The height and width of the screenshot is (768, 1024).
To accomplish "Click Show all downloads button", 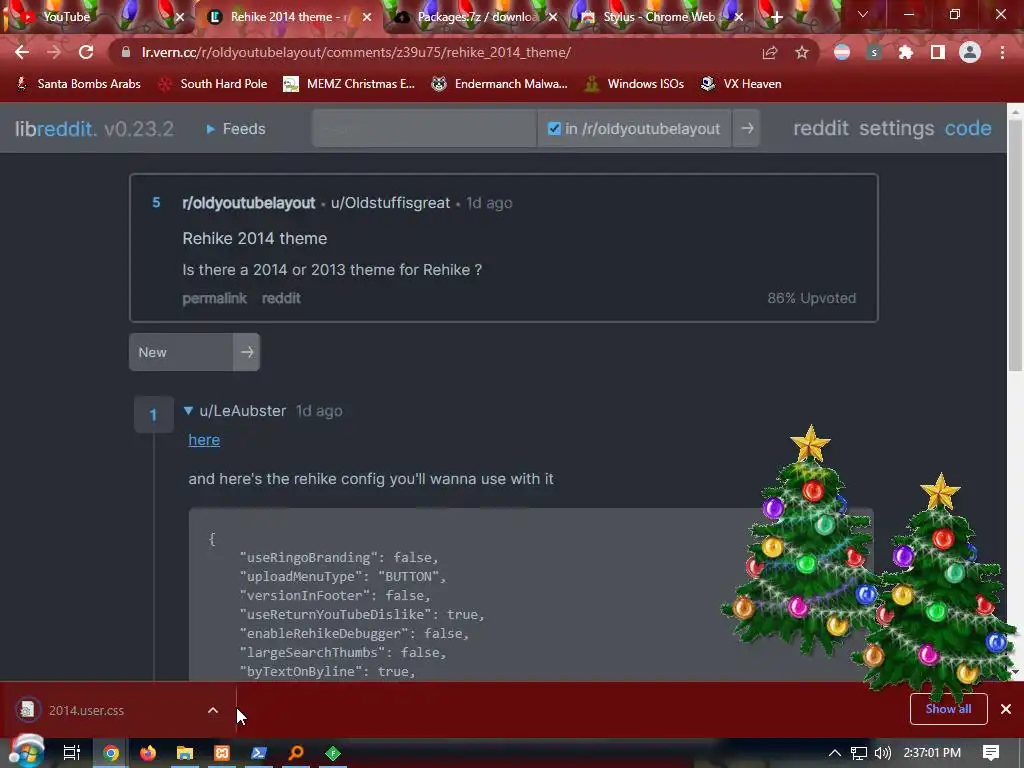I will [x=948, y=709].
